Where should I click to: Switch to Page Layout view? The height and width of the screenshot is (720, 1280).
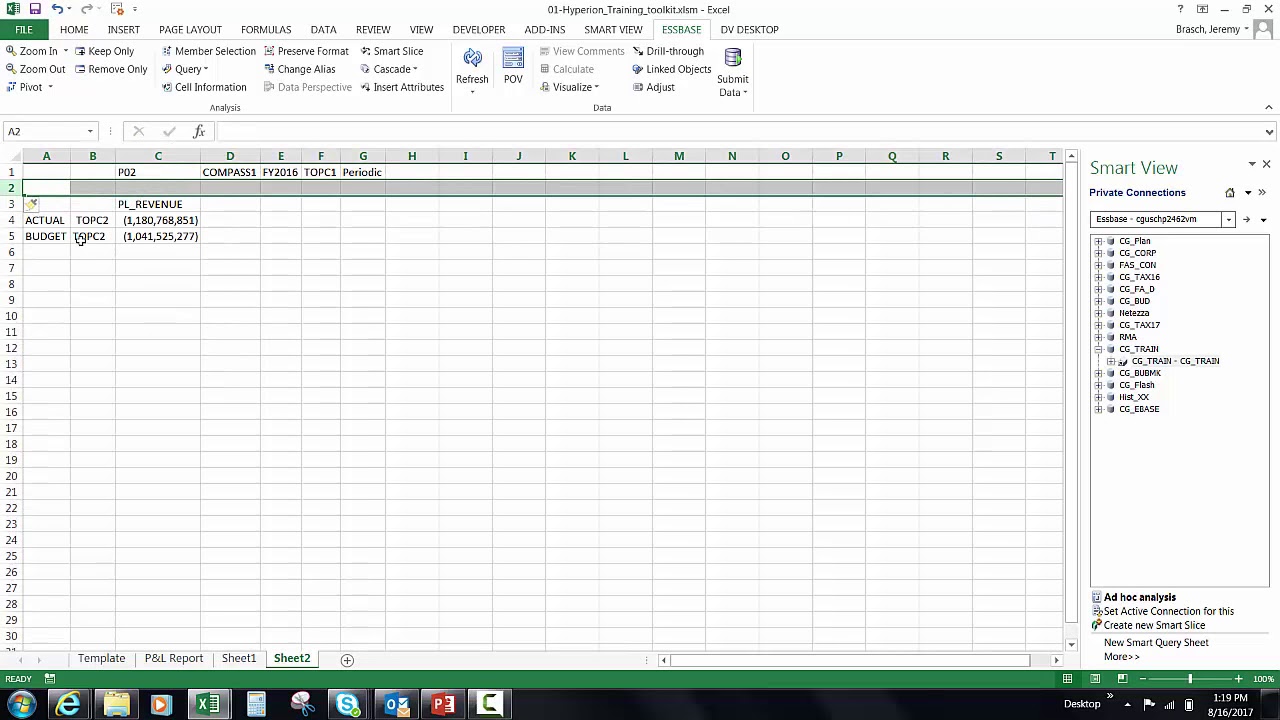(1095, 679)
